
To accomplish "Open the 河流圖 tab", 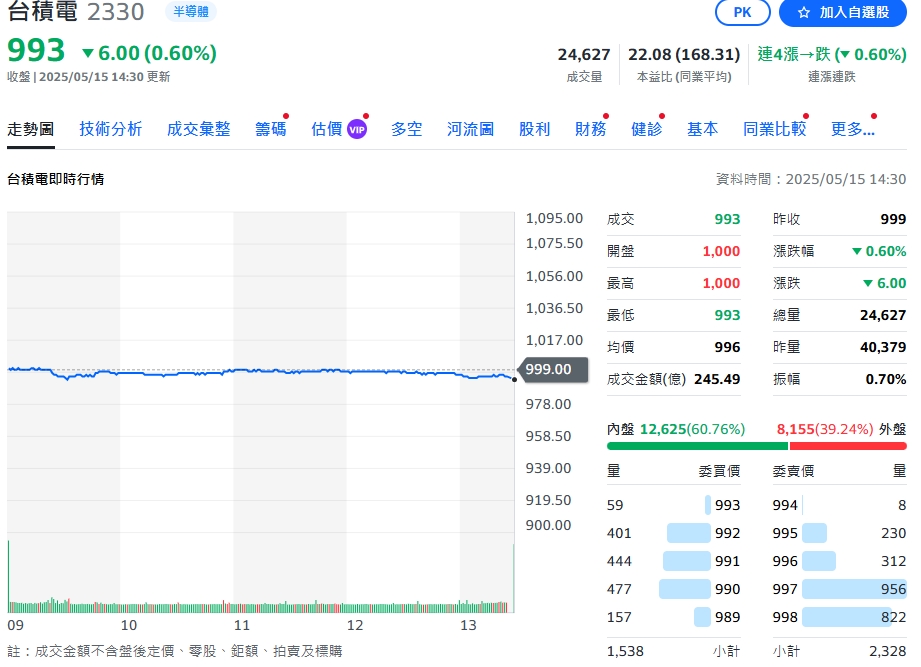I will 470,129.
